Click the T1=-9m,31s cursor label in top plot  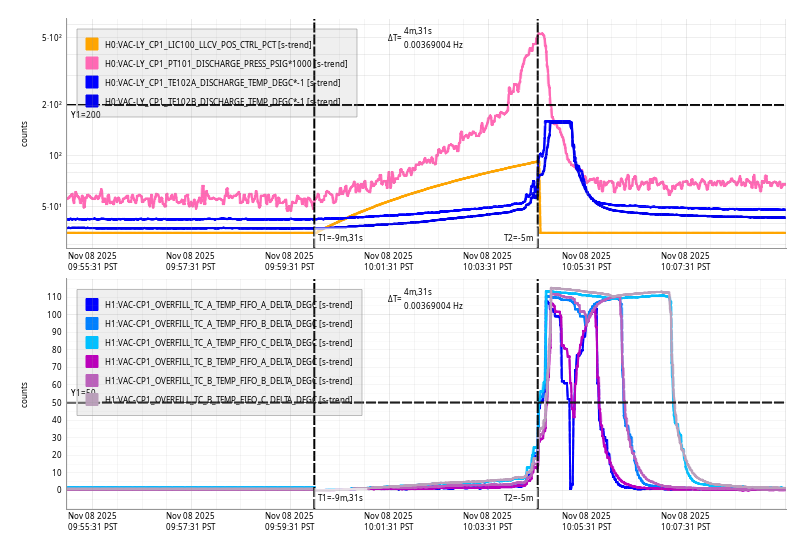coord(340,238)
